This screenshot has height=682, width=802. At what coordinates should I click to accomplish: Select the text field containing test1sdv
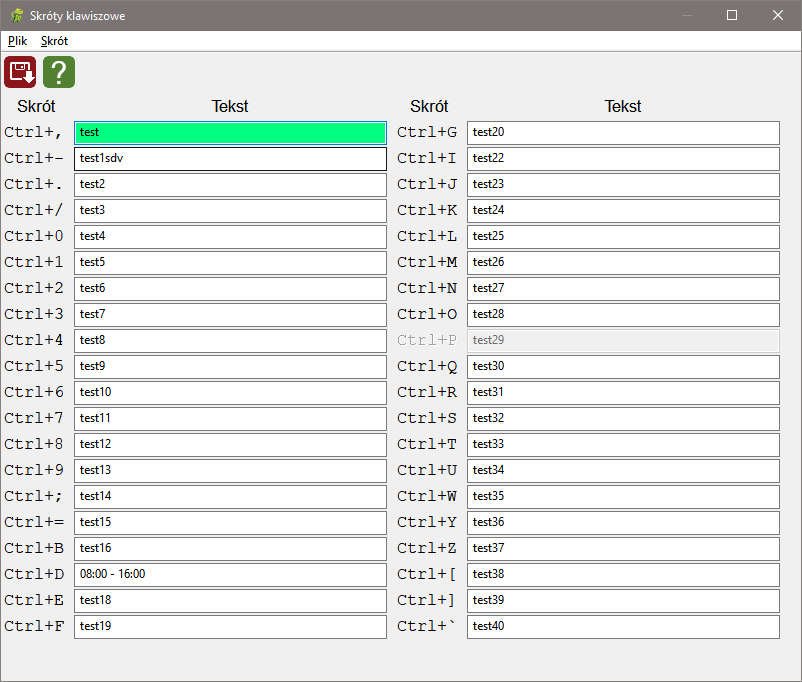[230, 158]
